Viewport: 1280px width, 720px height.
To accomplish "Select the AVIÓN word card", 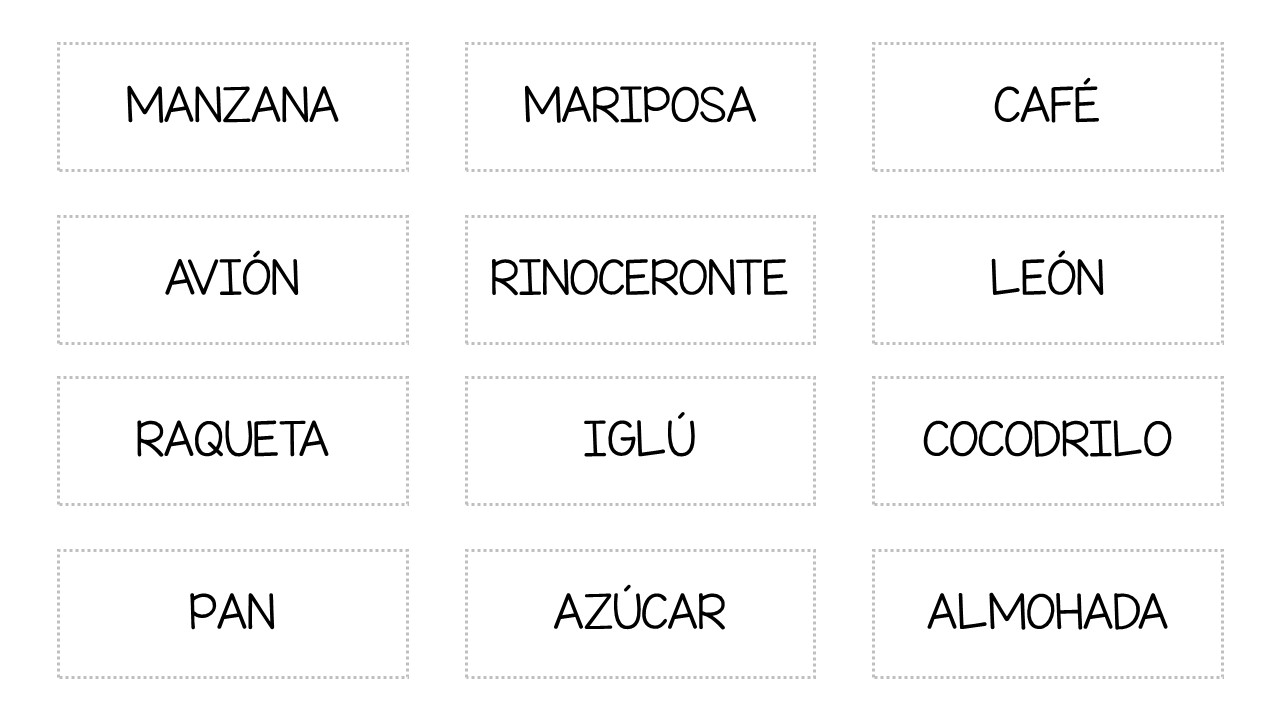I will tap(233, 280).
